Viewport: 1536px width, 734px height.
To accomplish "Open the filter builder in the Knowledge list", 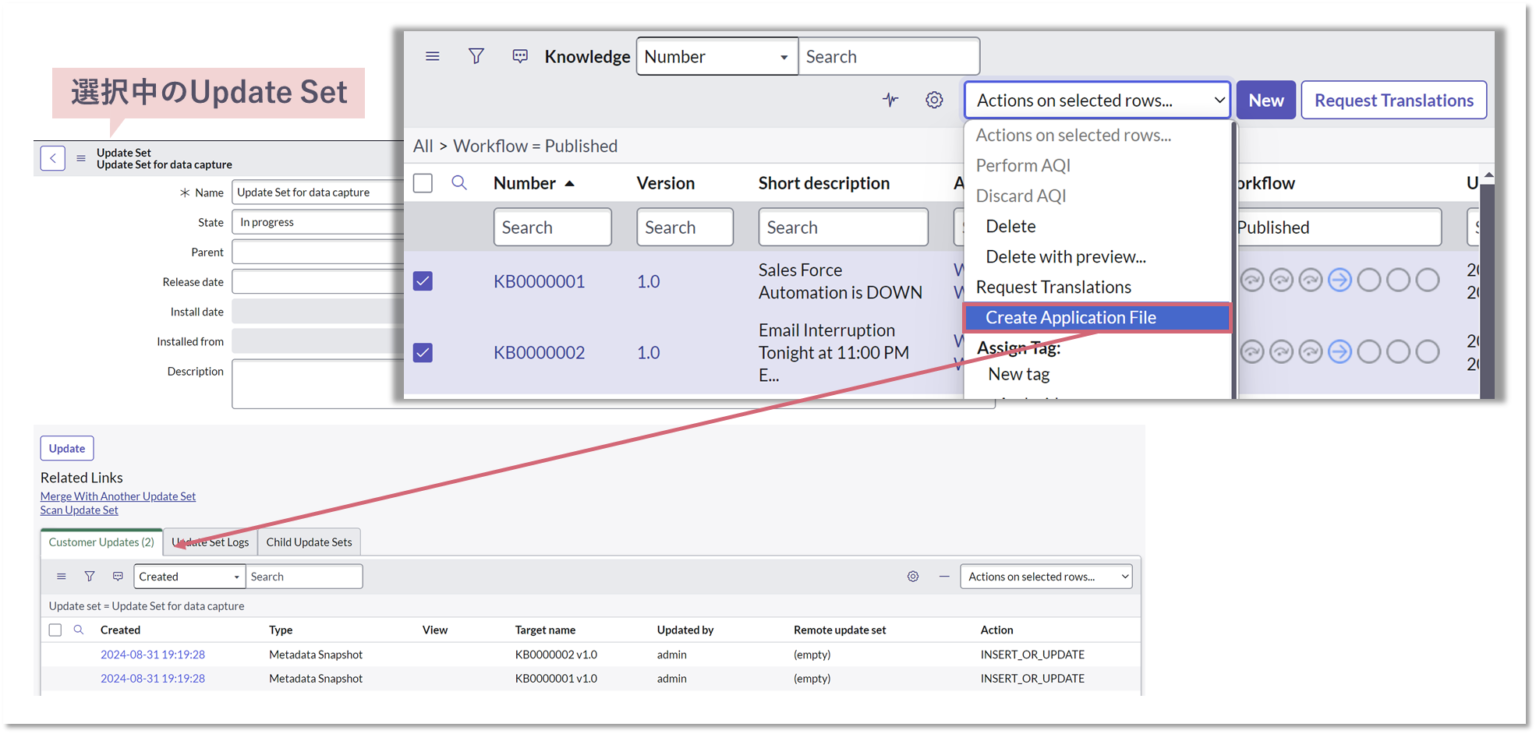I will (x=476, y=56).
